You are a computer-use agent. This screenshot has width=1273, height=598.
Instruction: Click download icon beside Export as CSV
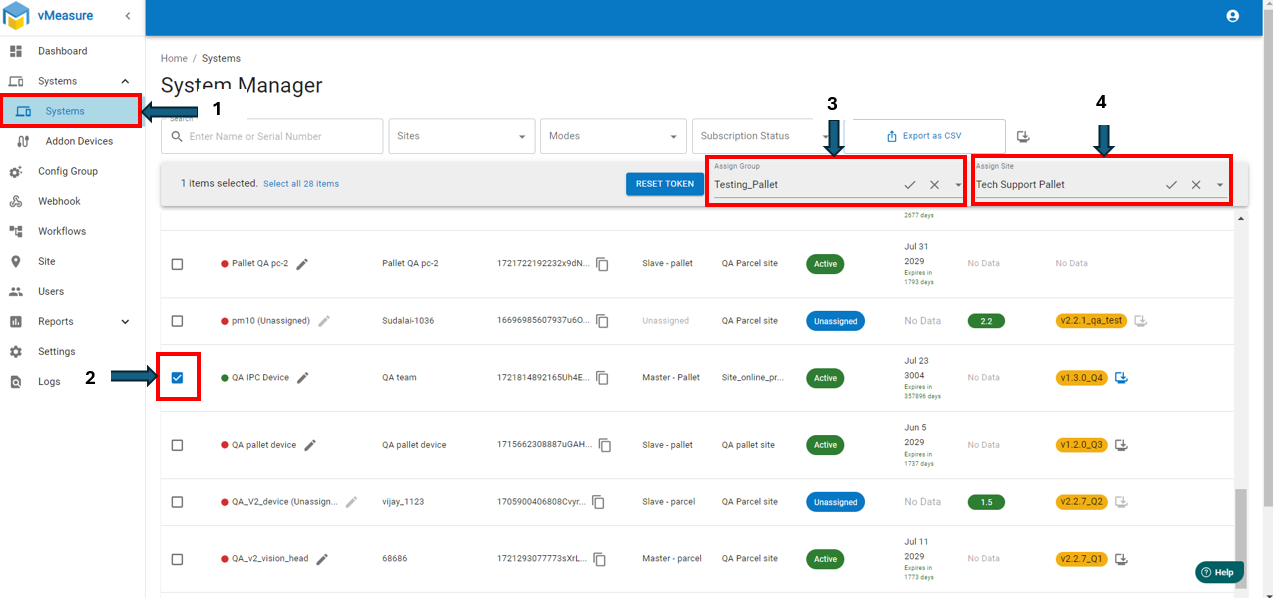pyautogui.click(x=1023, y=137)
